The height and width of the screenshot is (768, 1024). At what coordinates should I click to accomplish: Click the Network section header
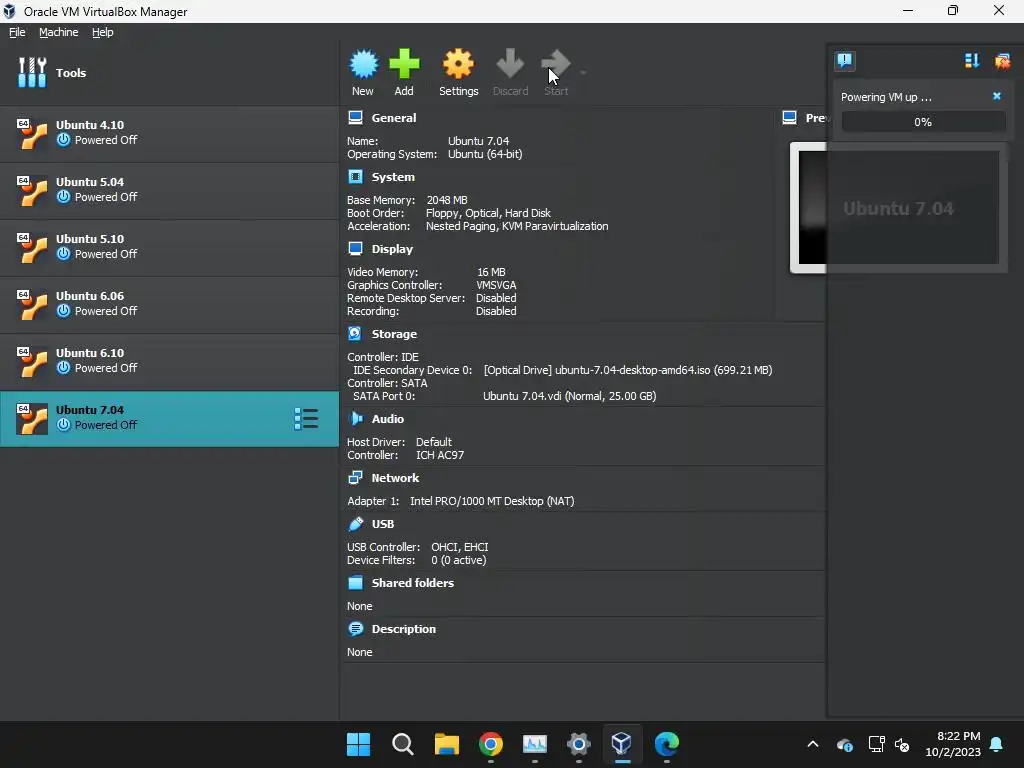[x=395, y=478]
